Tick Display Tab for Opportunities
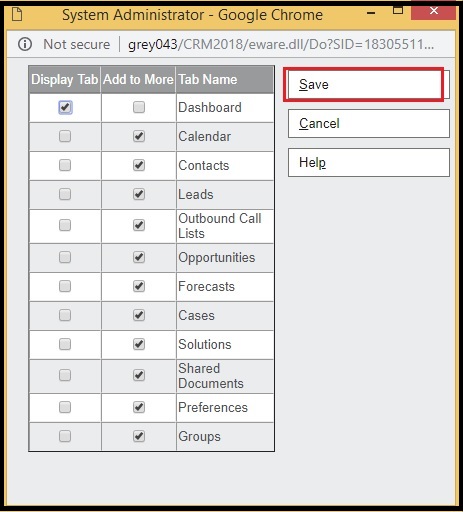Screen dimensions: 463x512 tap(65, 257)
